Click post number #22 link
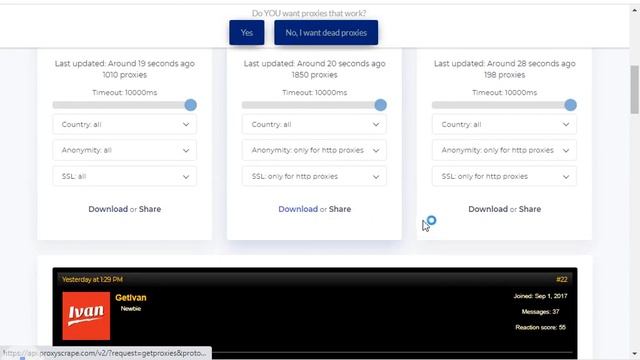This screenshot has width=640, height=360. click(562, 280)
